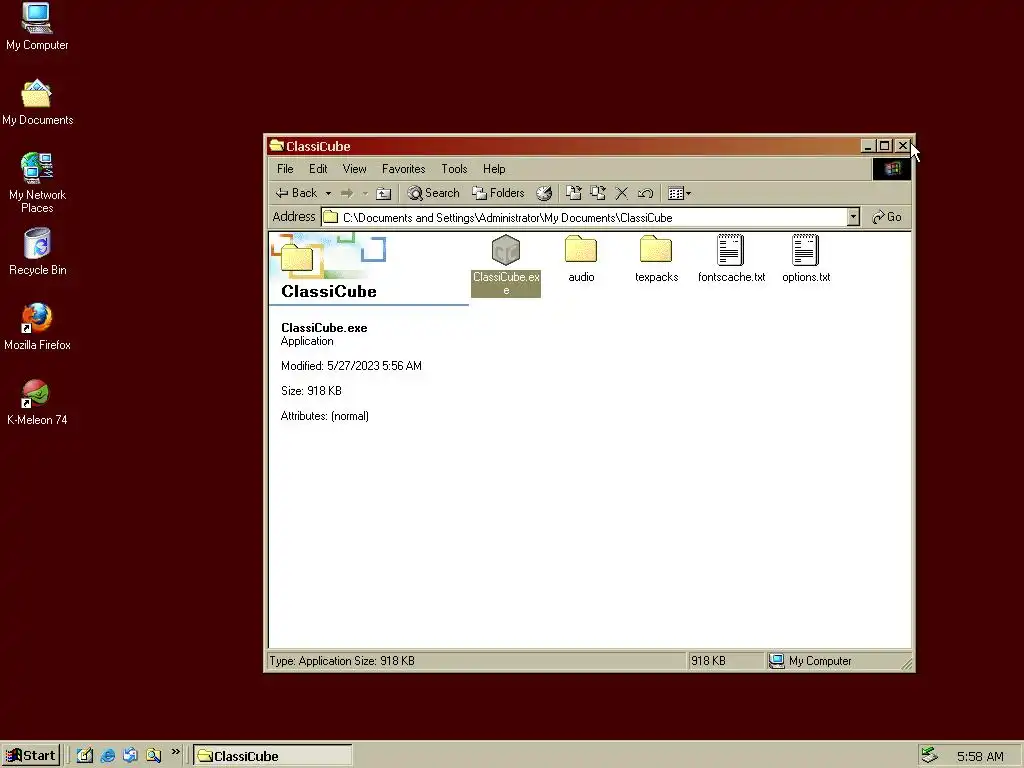
Task: Click the Forward arrow button
Action: [x=347, y=193]
